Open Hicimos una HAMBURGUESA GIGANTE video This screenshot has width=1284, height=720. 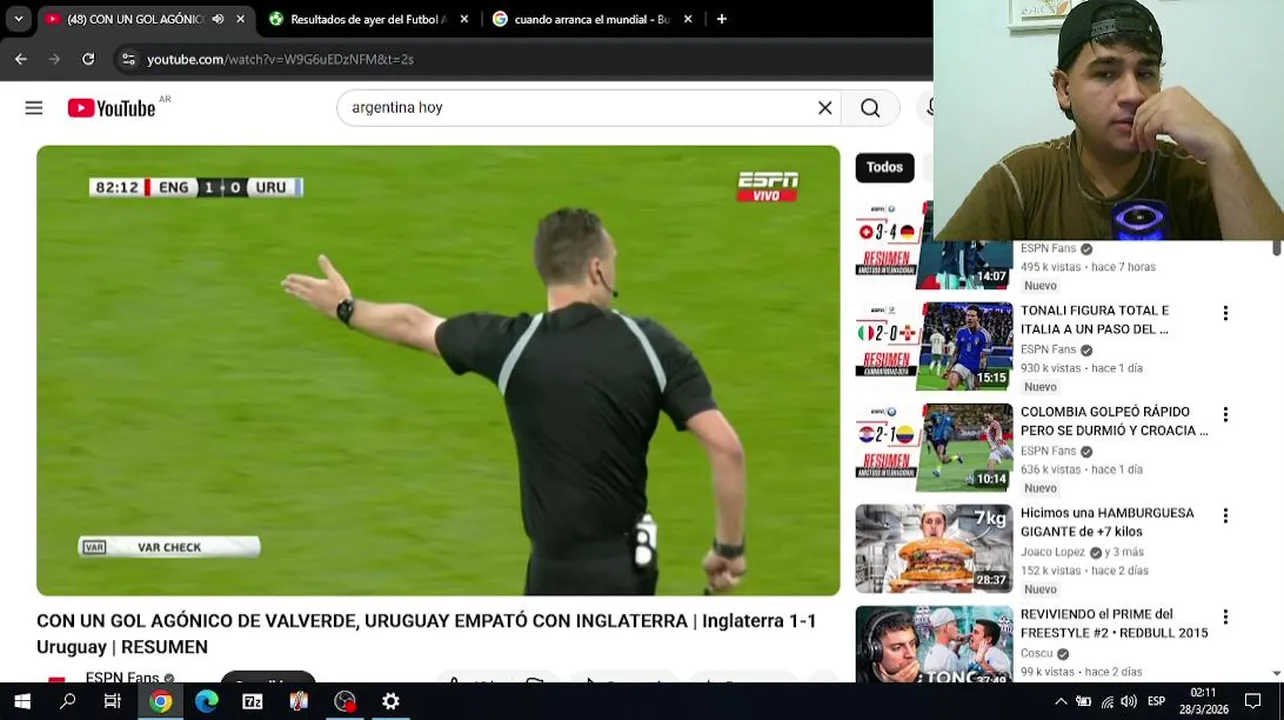1107,522
